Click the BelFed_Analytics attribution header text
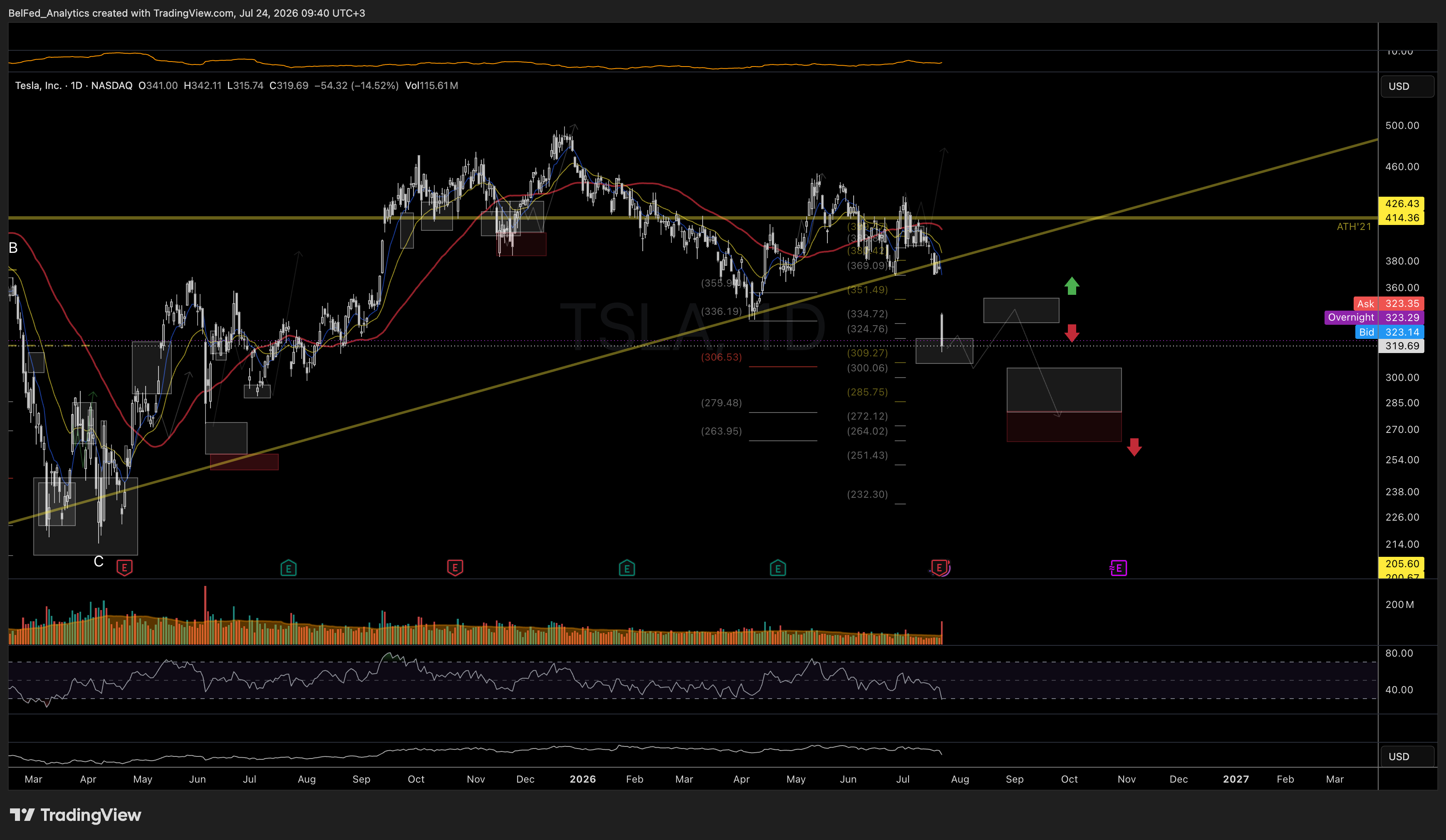This screenshot has width=1446, height=840. (x=186, y=12)
